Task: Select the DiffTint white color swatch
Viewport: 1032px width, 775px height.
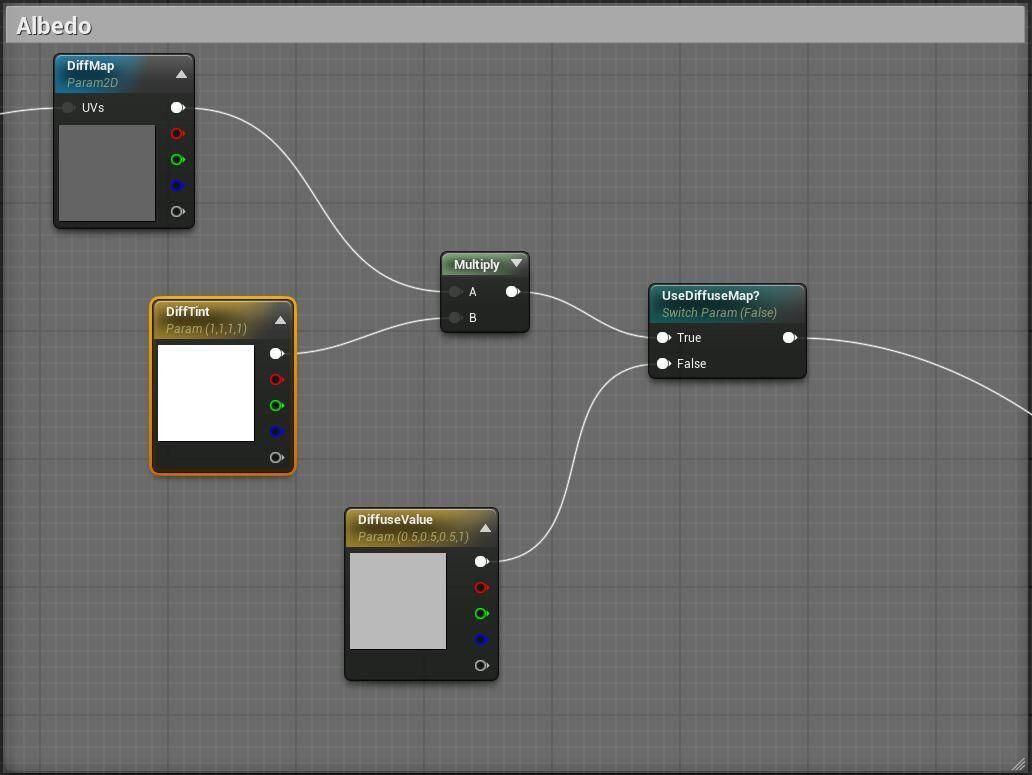Action: coord(206,393)
